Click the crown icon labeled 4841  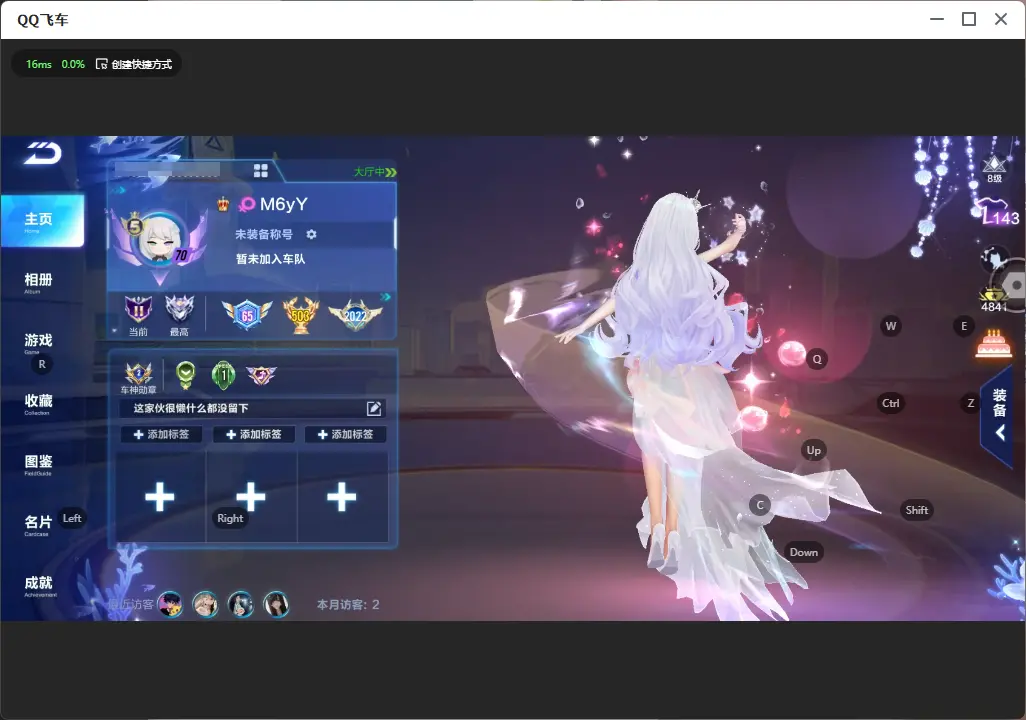pos(993,299)
